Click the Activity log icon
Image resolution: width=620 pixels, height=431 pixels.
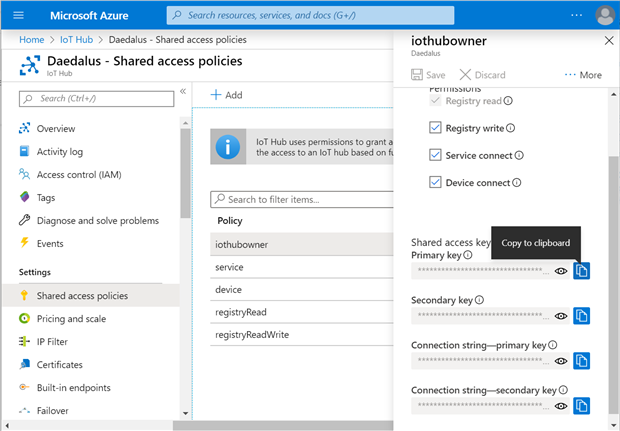(24, 151)
